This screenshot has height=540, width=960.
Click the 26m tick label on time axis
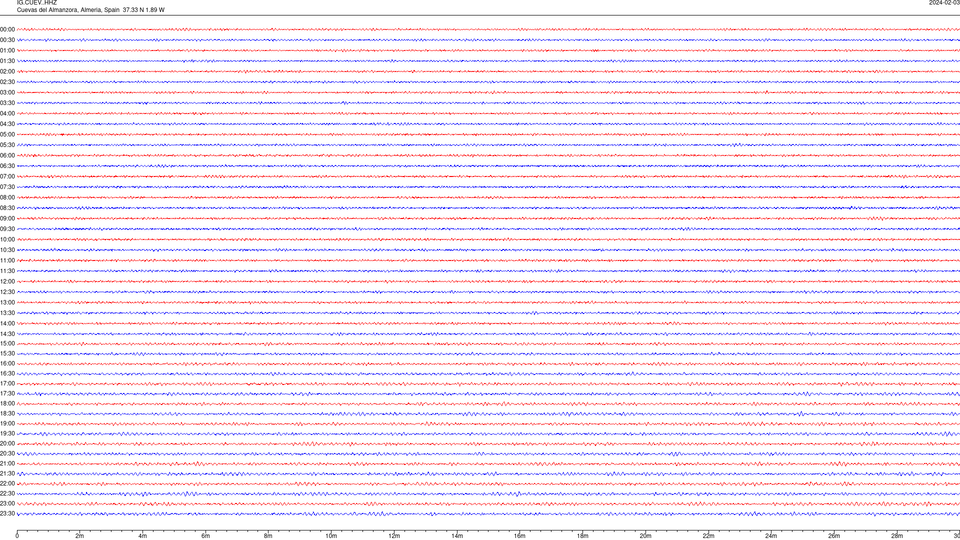pyautogui.click(x=834, y=536)
